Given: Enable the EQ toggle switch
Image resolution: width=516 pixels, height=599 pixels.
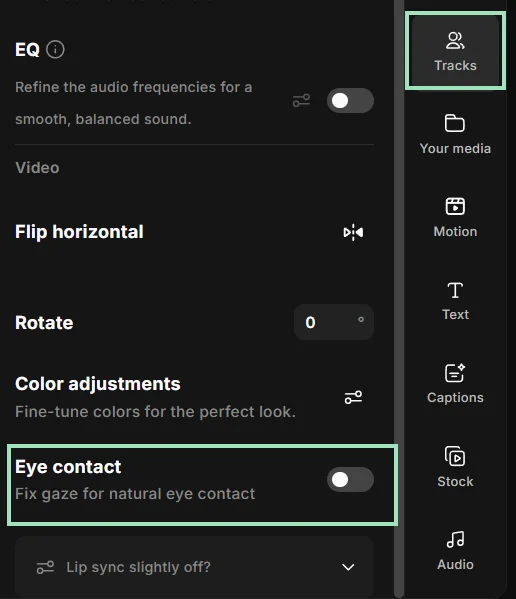Looking at the screenshot, I should tap(350, 100).
